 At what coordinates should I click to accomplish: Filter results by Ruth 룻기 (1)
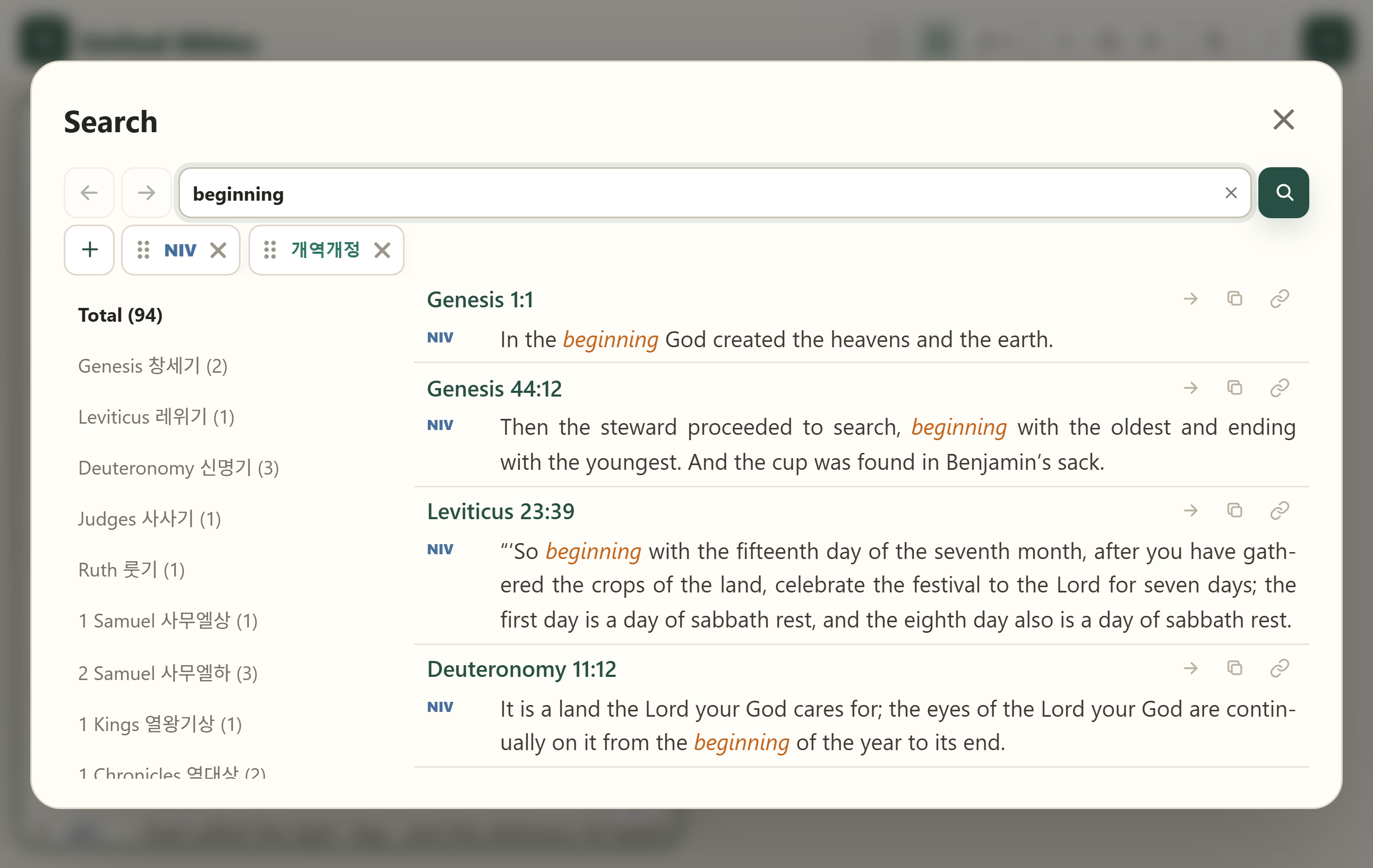click(131, 570)
